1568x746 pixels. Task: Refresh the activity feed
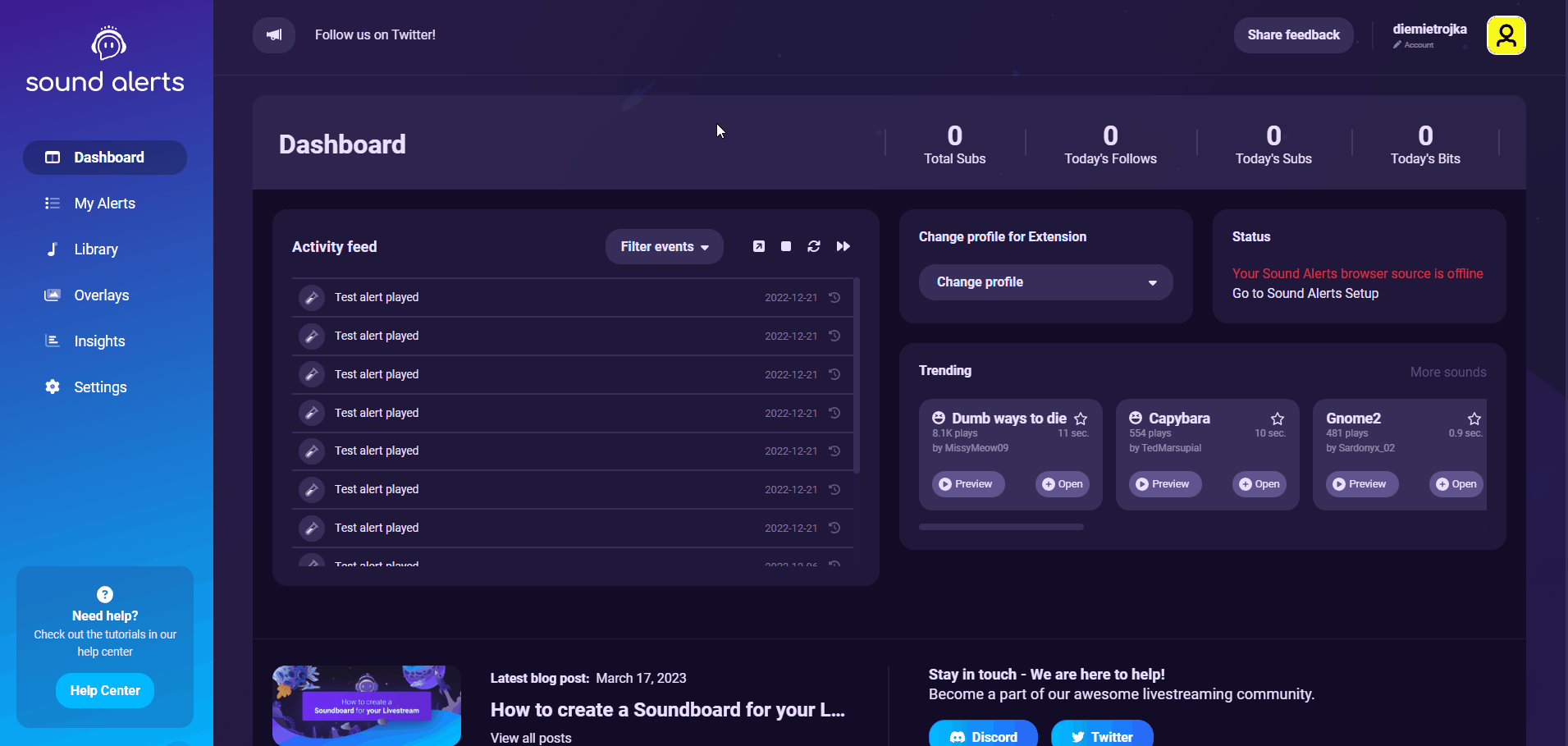814,245
